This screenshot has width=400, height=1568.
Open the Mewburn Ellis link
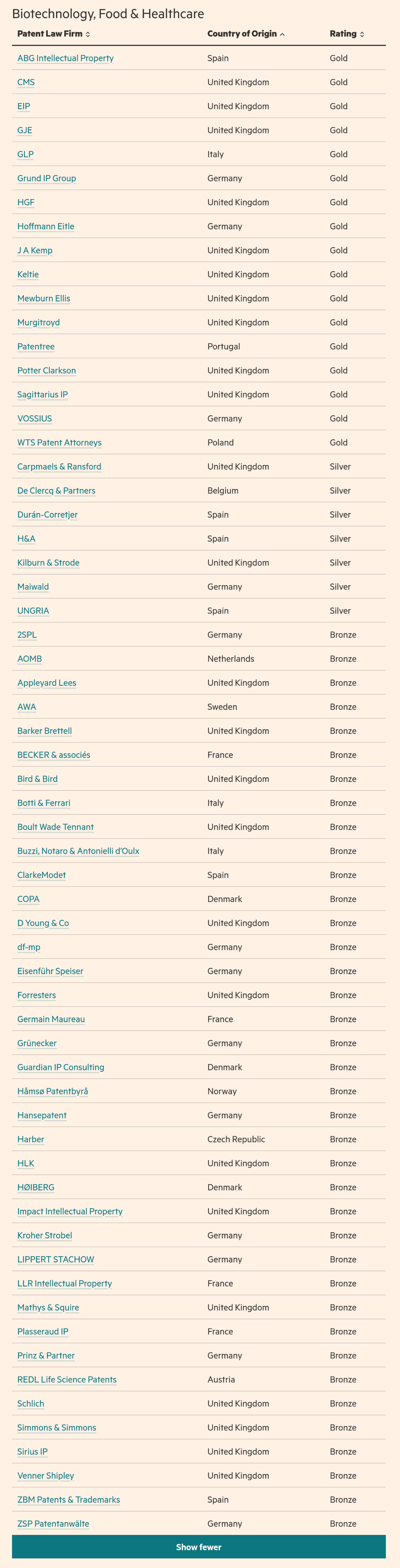[x=43, y=299]
